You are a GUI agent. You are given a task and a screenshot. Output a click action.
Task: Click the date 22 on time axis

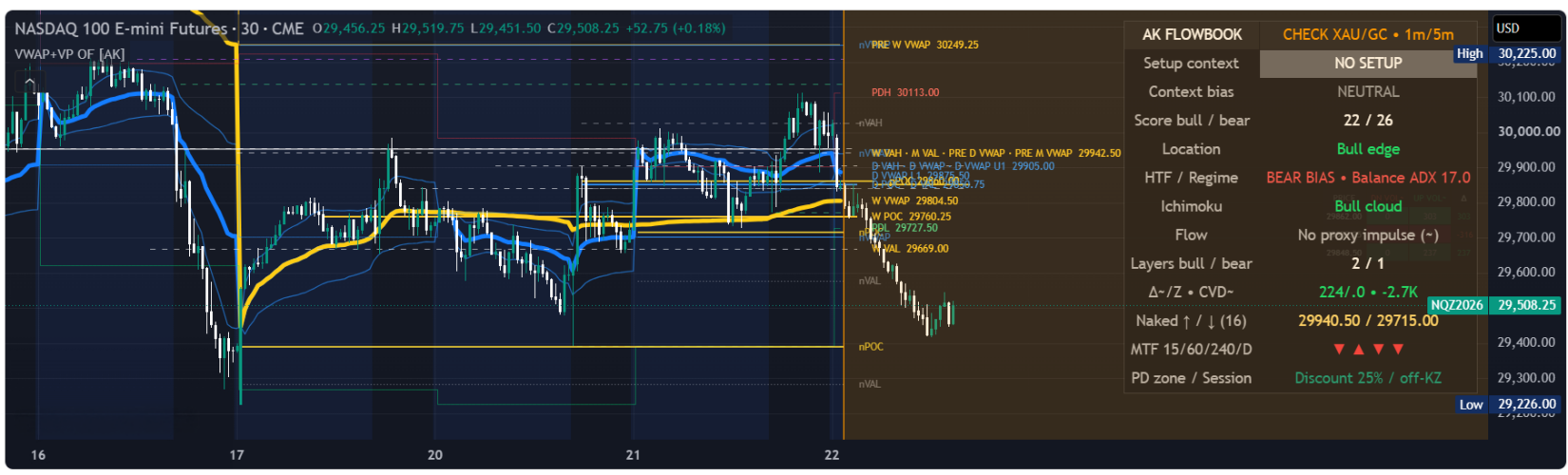[x=832, y=455]
